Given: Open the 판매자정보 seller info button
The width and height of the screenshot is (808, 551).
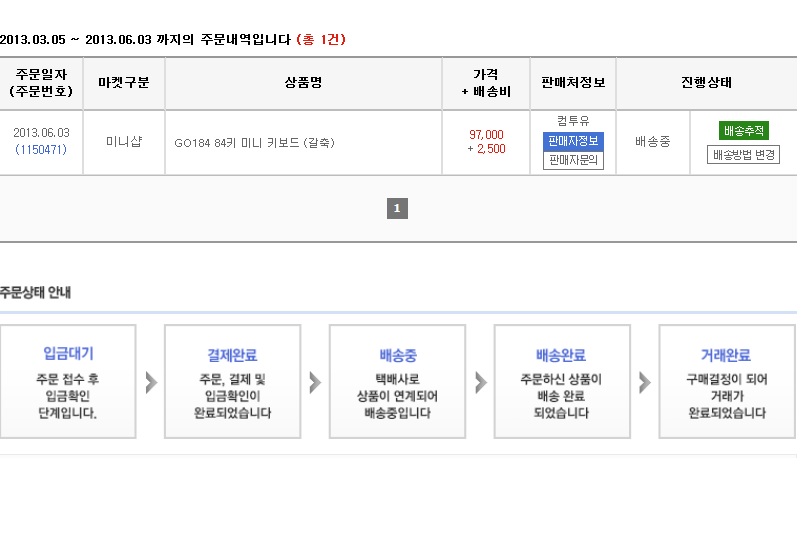Looking at the screenshot, I should (x=573, y=141).
